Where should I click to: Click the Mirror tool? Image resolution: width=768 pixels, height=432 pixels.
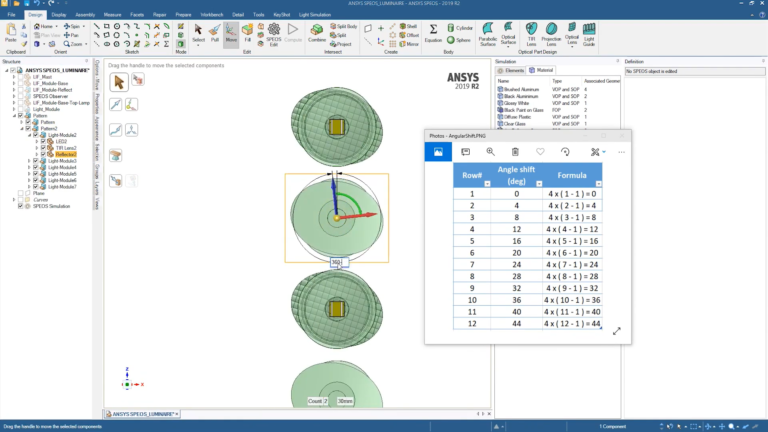point(409,44)
